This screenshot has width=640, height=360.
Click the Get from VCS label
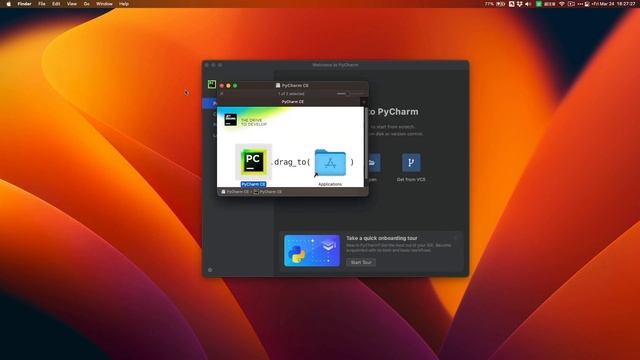coord(411,180)
